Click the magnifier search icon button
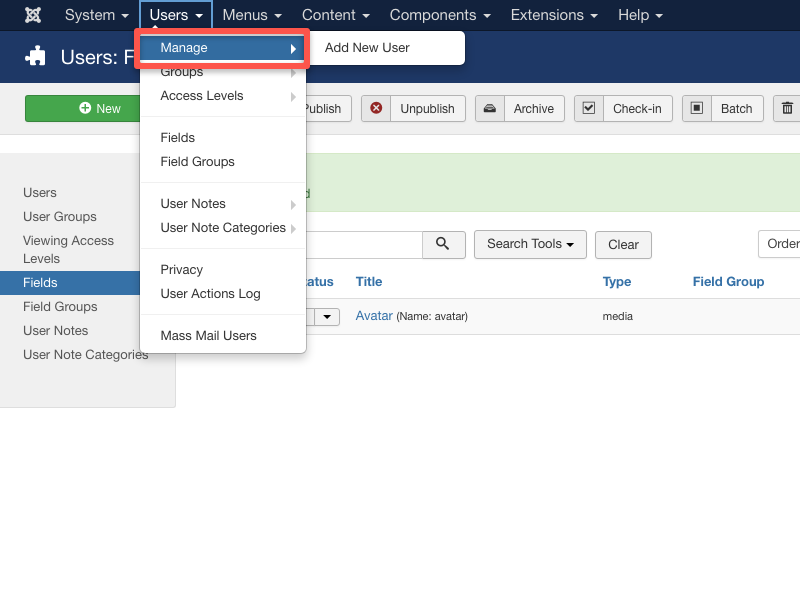This screenshot has width=800, height=600. [x=444, y=244]
